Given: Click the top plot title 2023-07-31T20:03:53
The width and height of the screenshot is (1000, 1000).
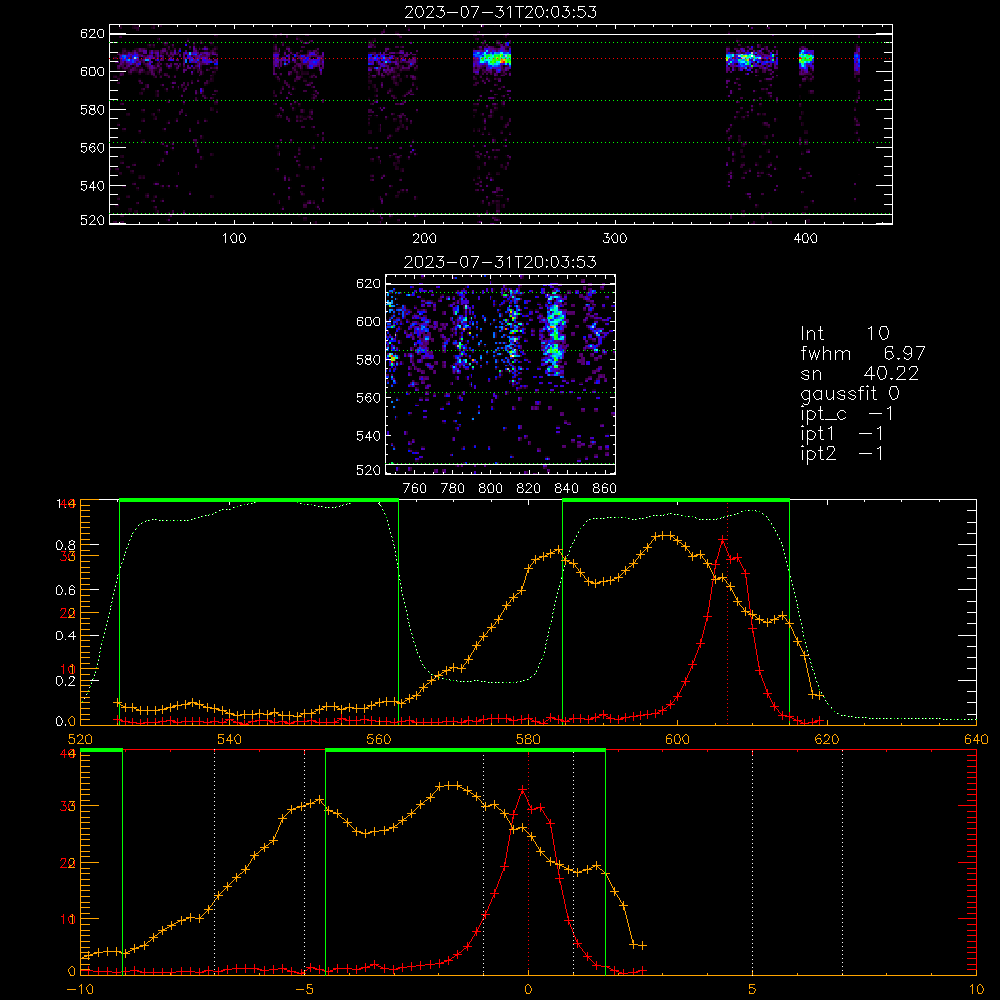Looking at the screenshot, I should coord(500,12).
